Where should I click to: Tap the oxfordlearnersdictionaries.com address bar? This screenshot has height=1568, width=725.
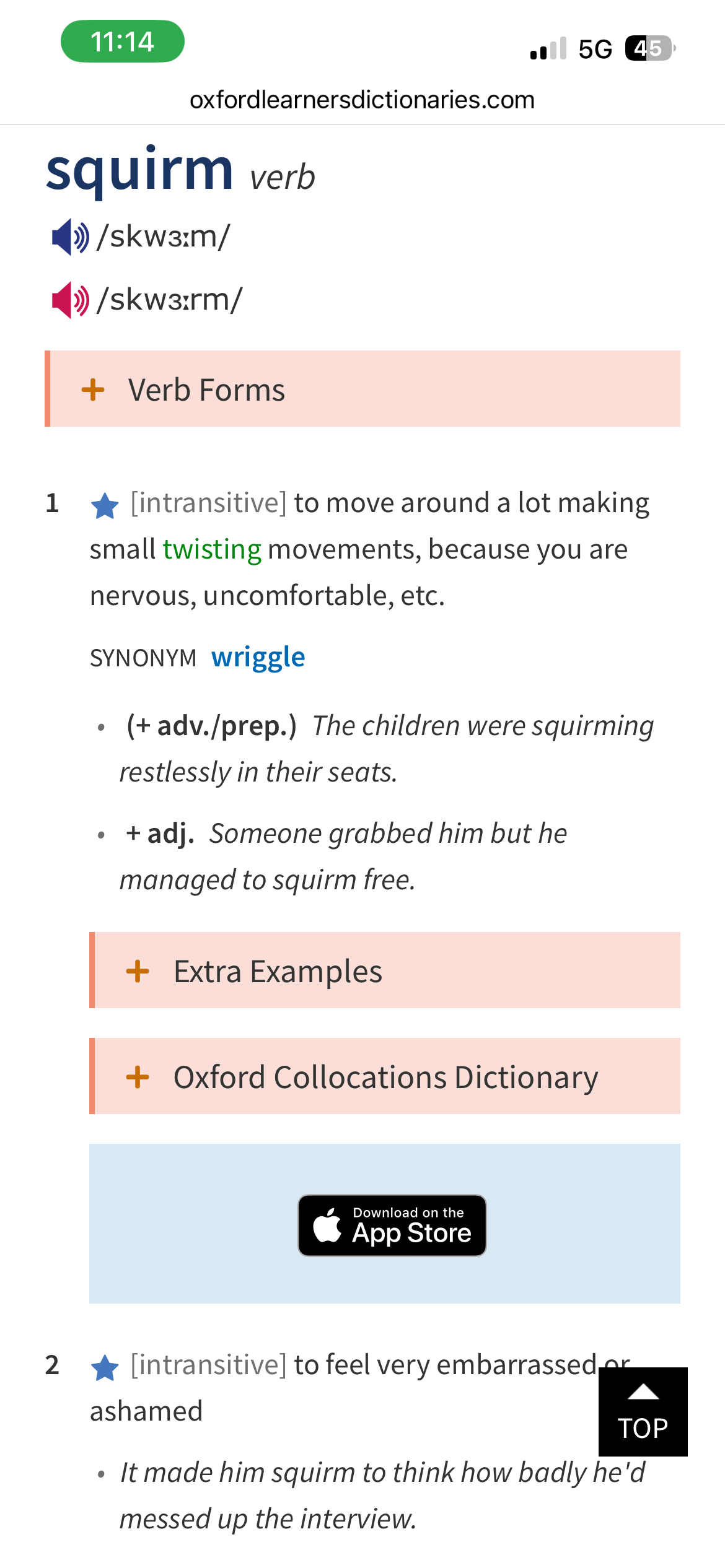coord(362,100)
